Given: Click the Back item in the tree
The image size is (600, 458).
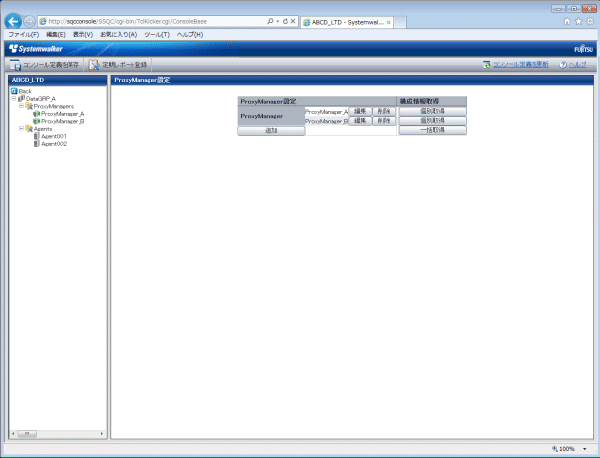Looking at the screenshot, I should (25, 91).
